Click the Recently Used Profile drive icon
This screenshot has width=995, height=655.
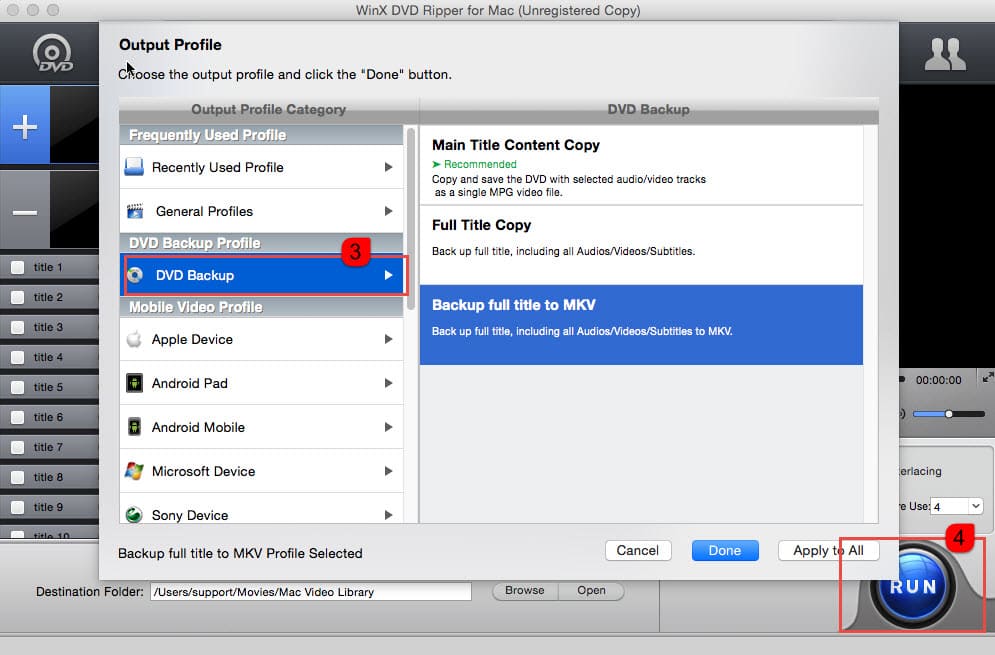pyautogui.click(x=134, y=167)
